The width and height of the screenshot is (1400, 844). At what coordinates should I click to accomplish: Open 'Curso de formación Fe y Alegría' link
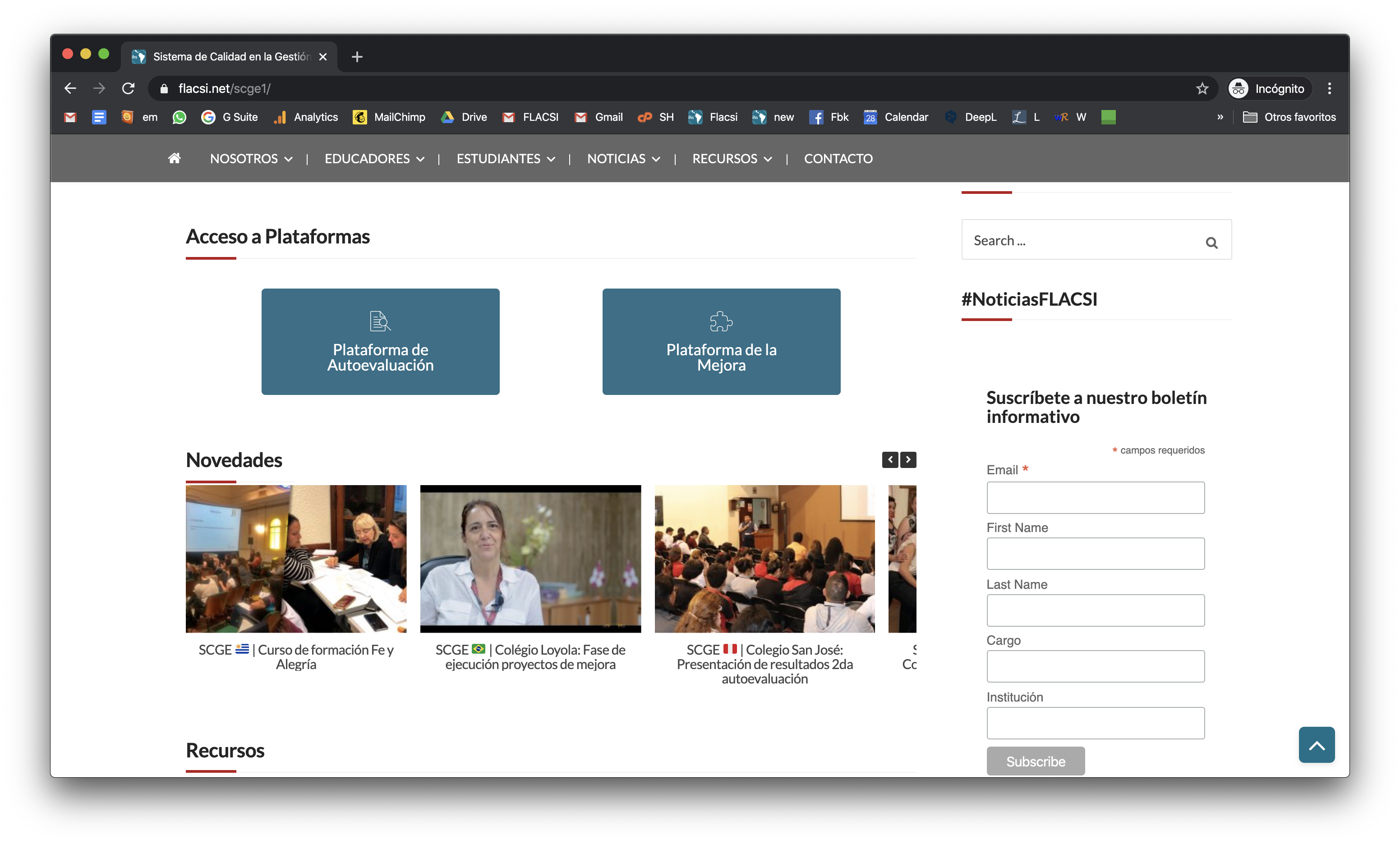(296, 657)
